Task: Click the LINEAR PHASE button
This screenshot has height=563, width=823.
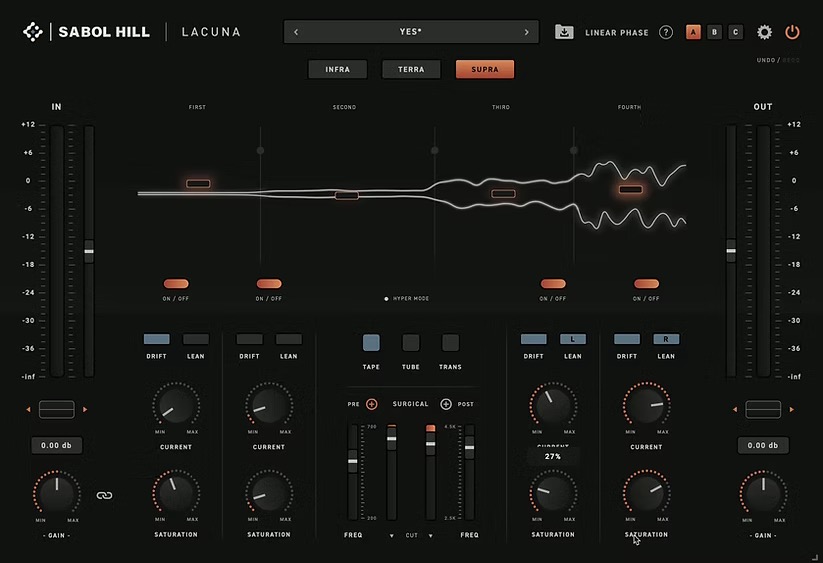Action: pos(617,33)
